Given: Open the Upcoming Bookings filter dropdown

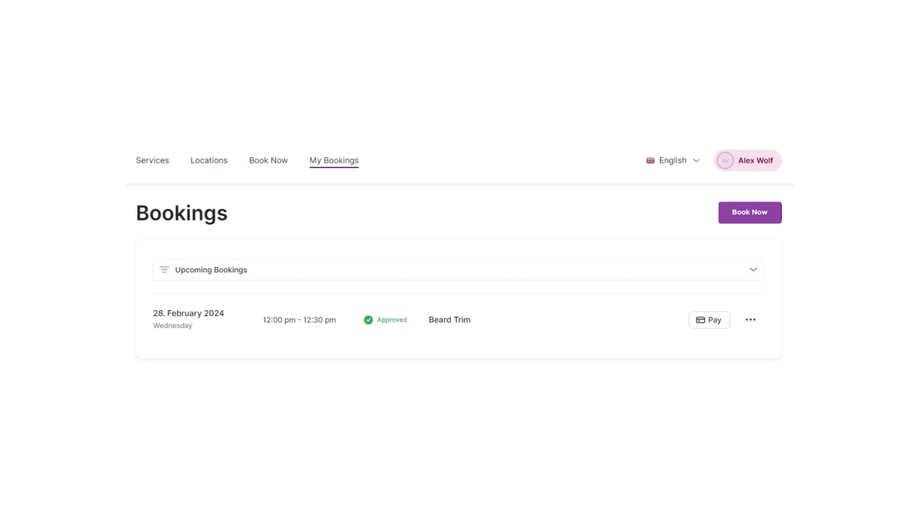Looking at the screenshot, I should click(x=458, y=270).
